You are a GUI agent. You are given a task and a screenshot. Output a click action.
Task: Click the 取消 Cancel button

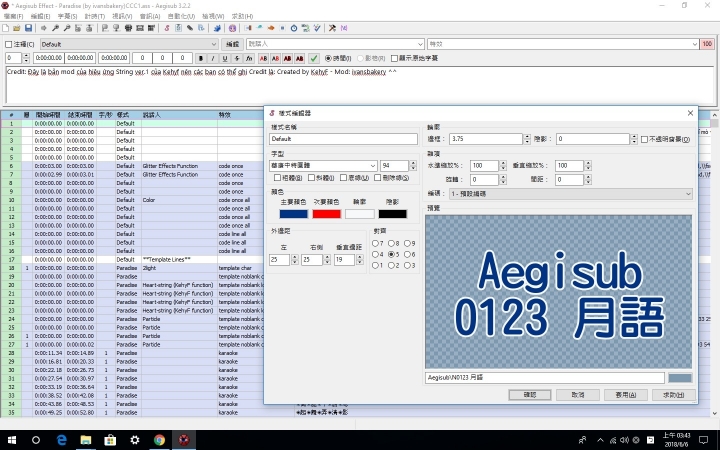(578, 395)
